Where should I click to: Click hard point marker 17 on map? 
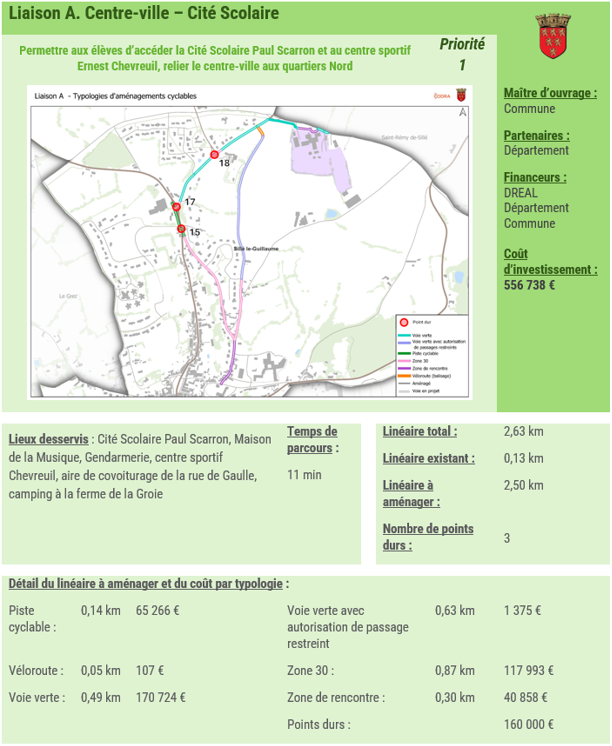(x=176, y=206)
